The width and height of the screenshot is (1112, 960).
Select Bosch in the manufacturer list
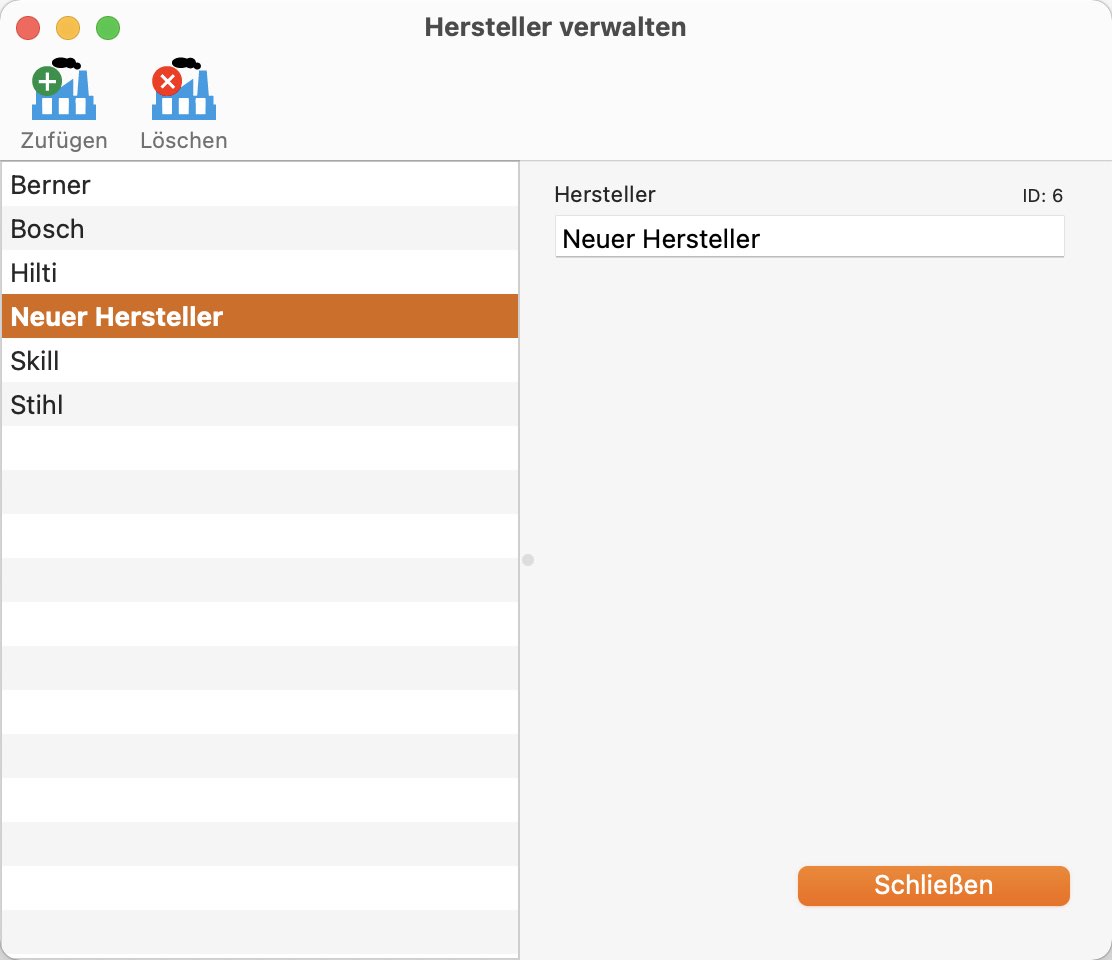point(260,228)
